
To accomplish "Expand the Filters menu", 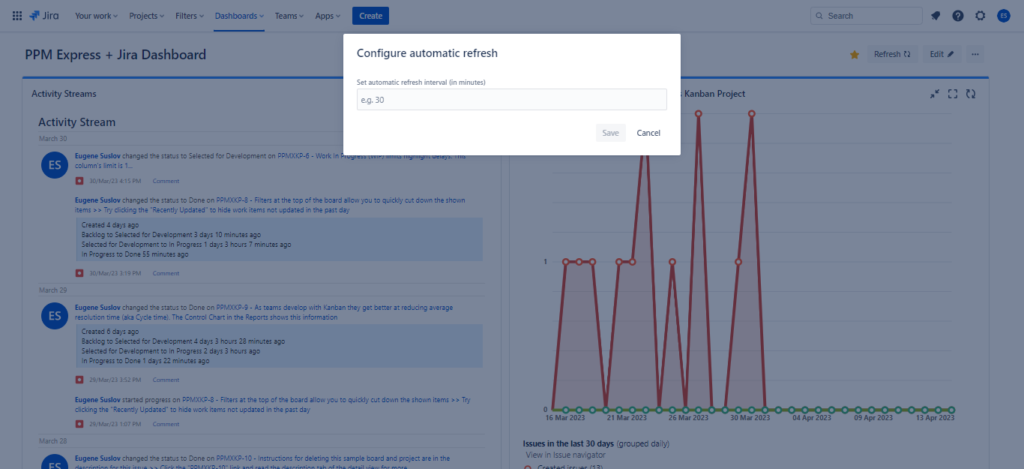I will pyautogui.click(x=189, y=16).
